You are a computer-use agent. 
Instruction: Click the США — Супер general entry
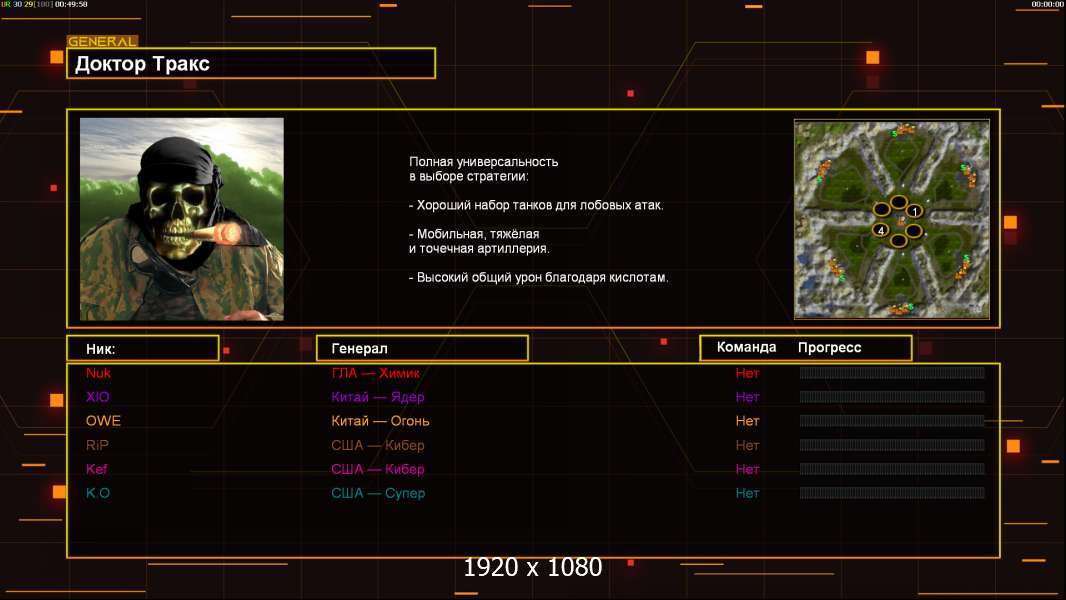coord(378,493)
